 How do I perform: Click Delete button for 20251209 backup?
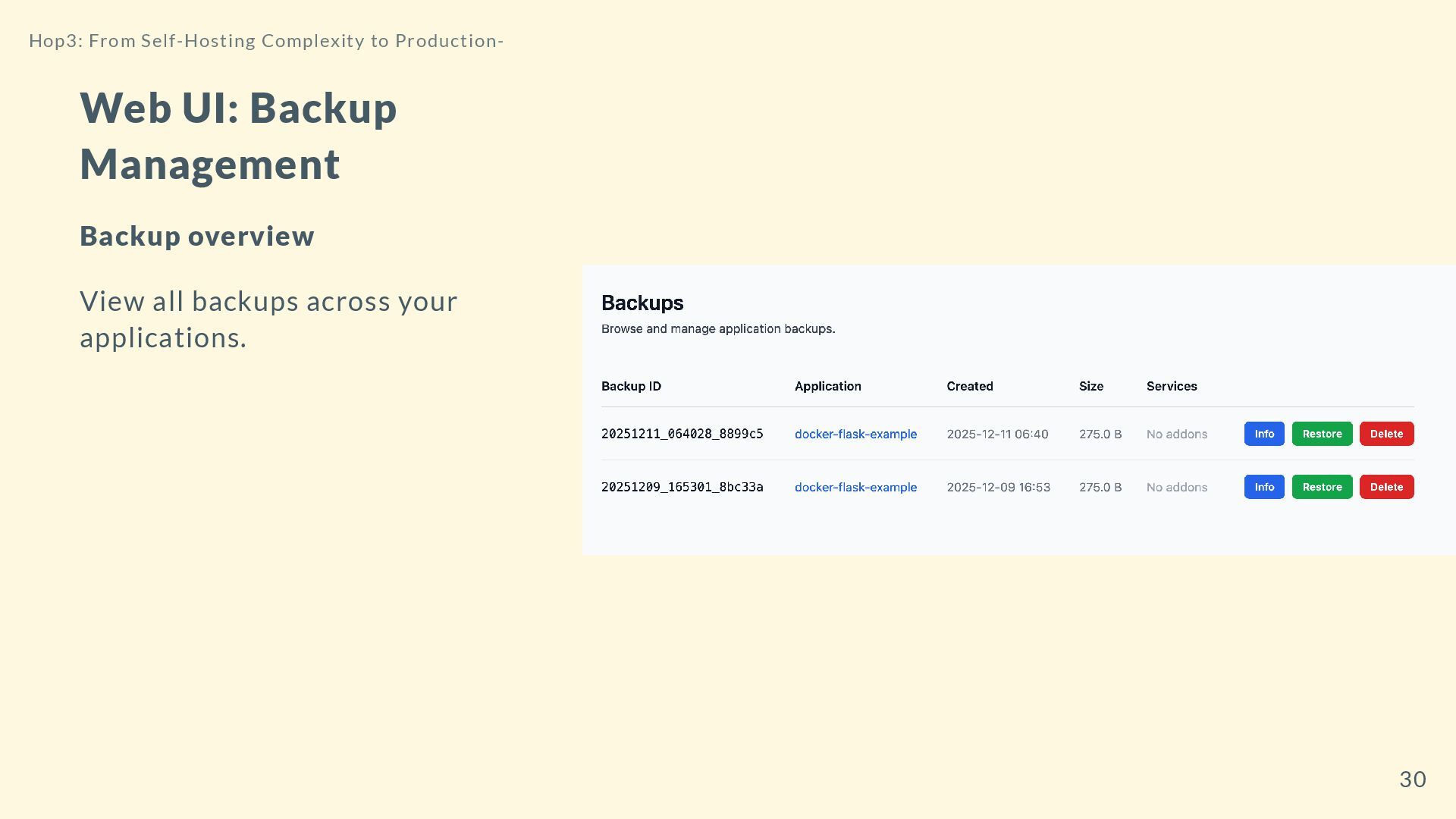pyautogui.click(x=1386, y=487)
